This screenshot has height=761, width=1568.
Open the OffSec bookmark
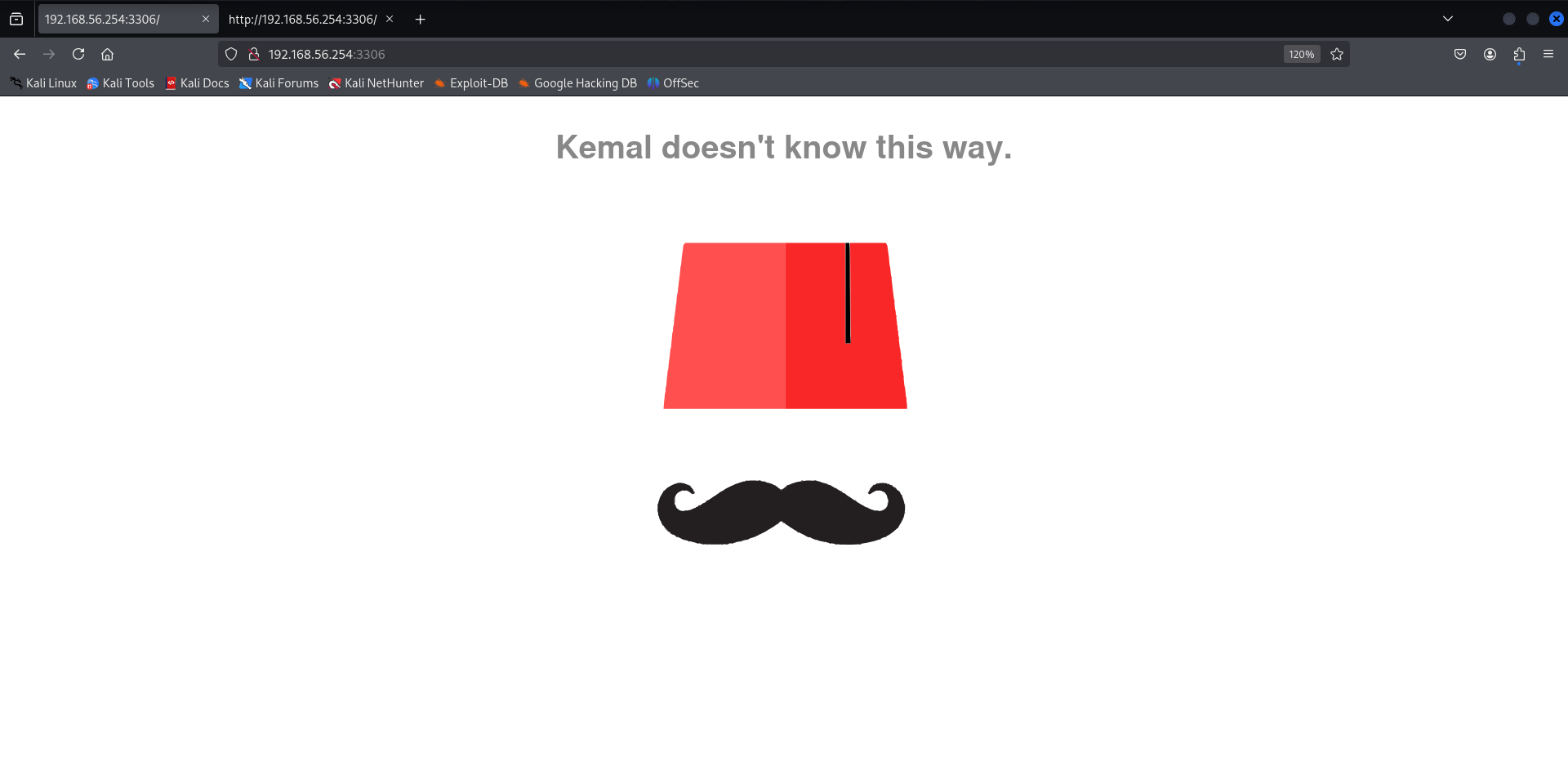673,83
